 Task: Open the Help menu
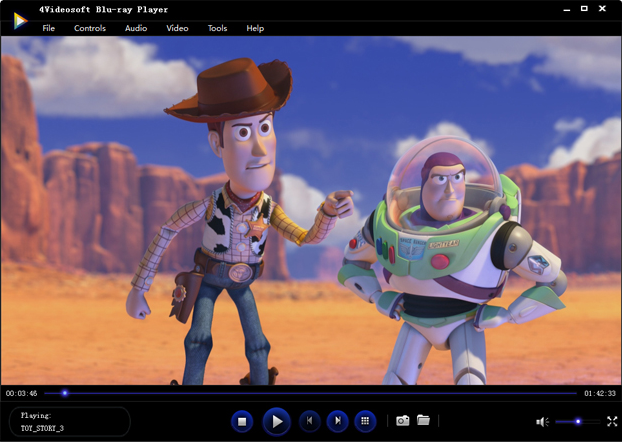[x=255, y=28]
